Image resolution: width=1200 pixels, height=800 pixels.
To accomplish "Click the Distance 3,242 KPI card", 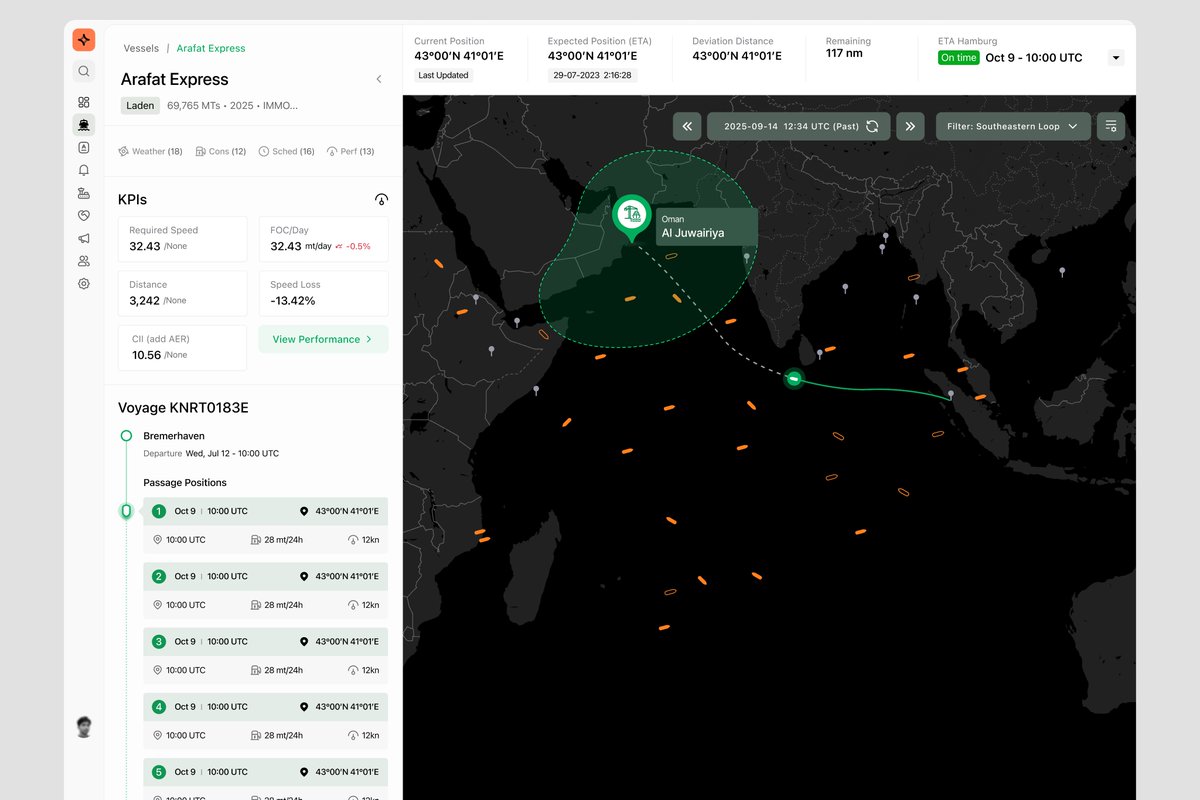I will (182, 294).
